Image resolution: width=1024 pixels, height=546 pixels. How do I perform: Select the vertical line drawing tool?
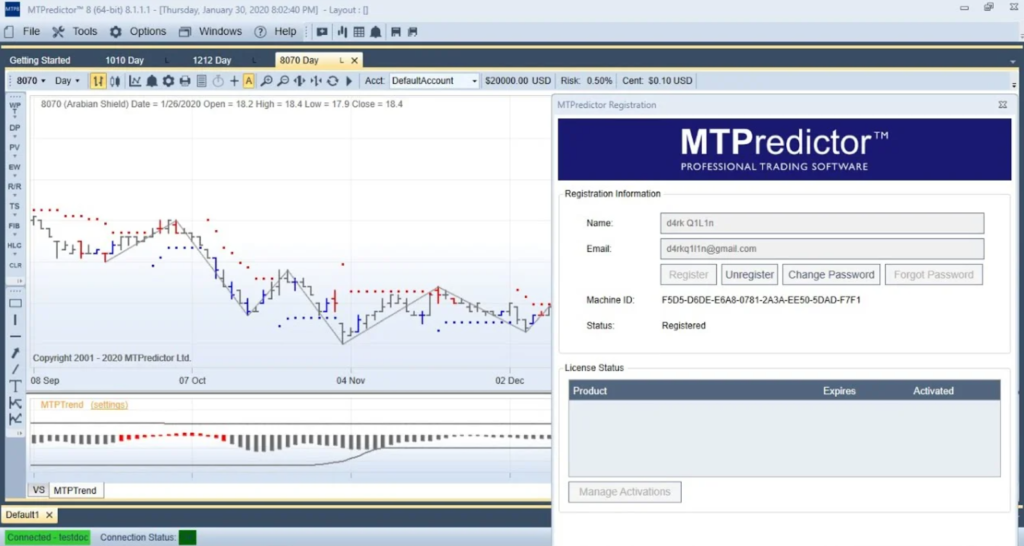pyautogui.click(x=15, y=320)
